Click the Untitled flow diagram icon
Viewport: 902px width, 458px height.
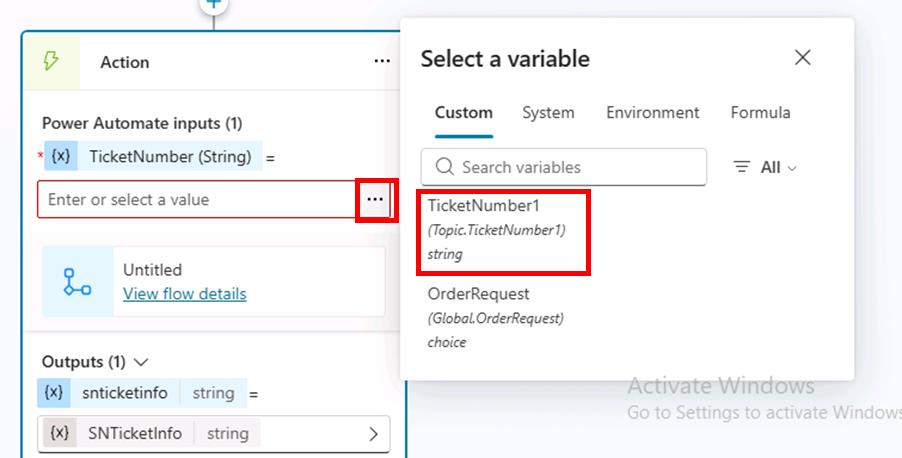coord(77,282)
